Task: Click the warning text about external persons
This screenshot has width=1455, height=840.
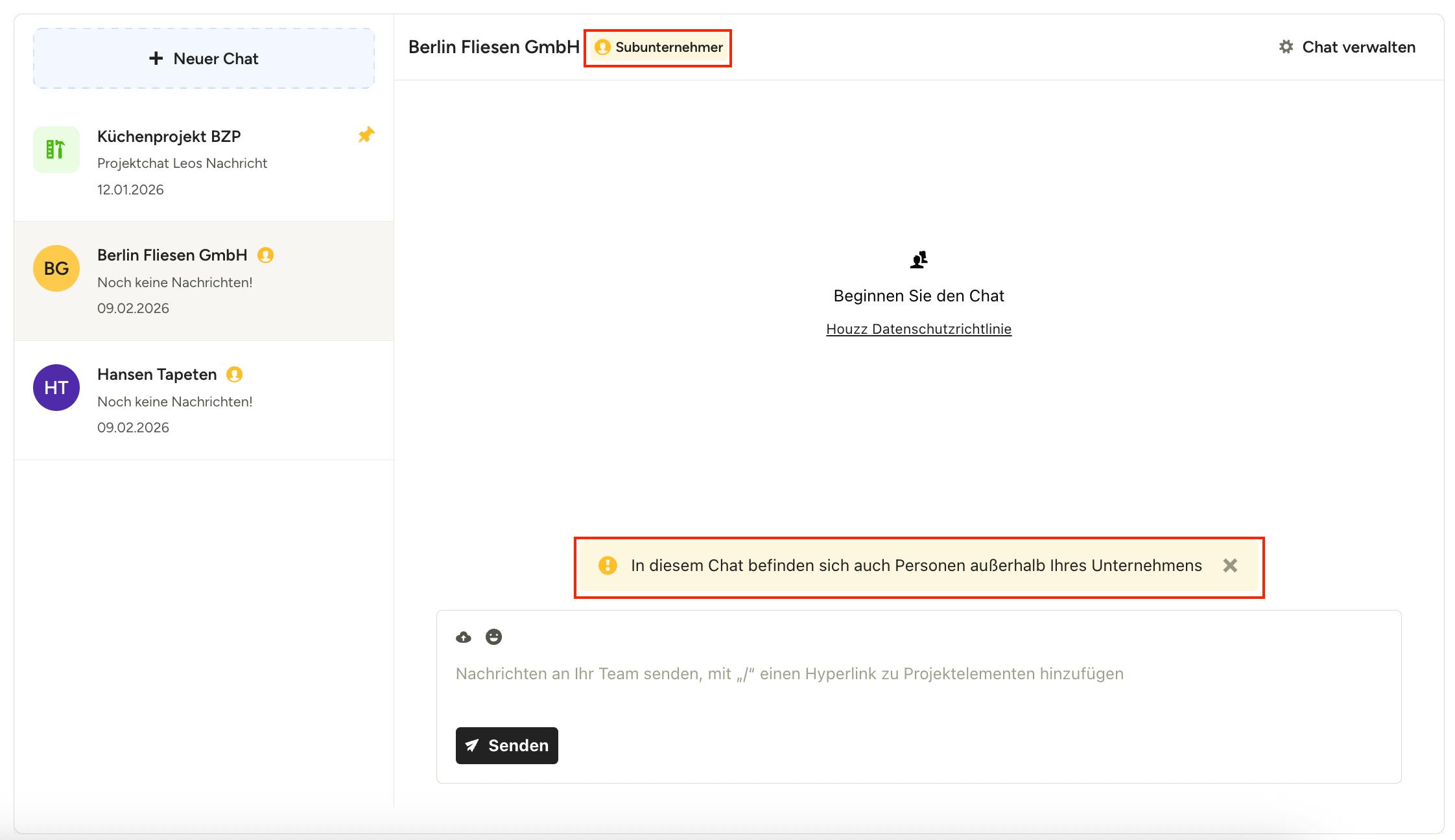Action: coord(916,565)
